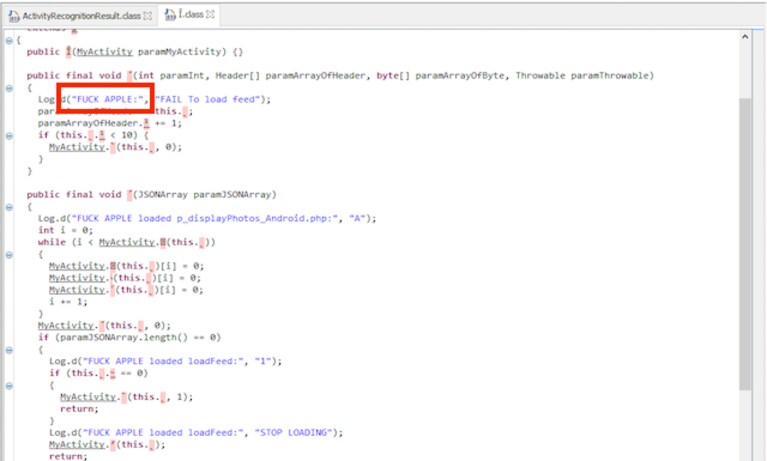Screen dimensions: 767x461
Task: Click the 'i += 1;' statement
Action: click(68, 301)
